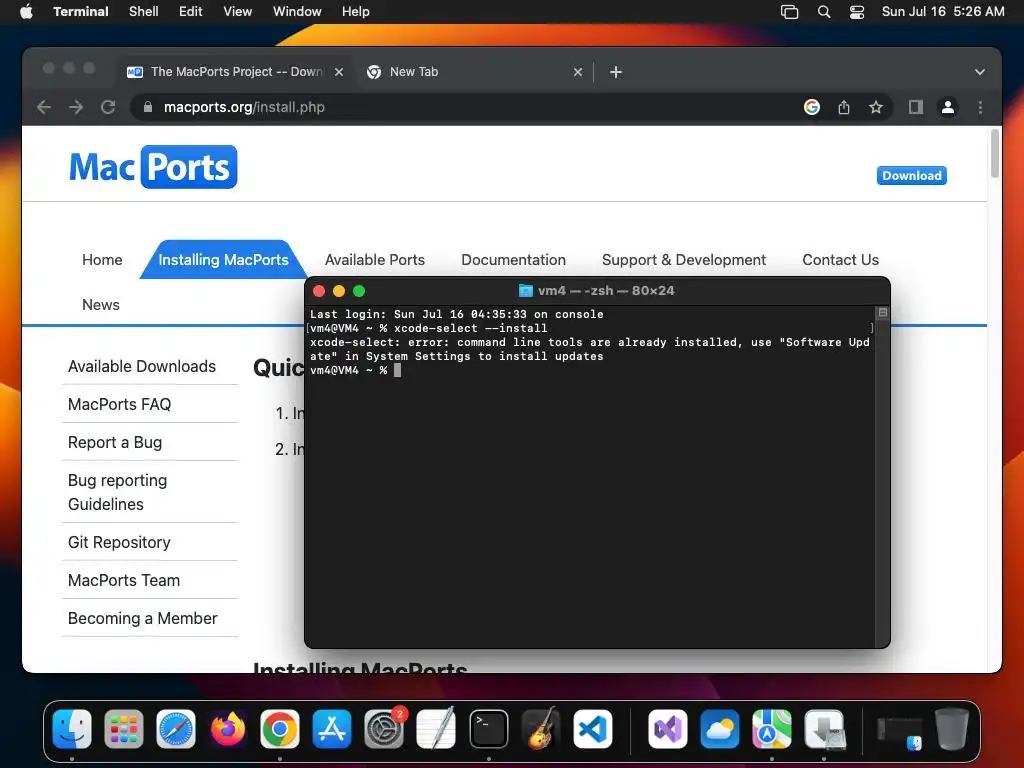Open Bug reporting Guidelines link
The image size is (1024, 768).
(118, 492)
